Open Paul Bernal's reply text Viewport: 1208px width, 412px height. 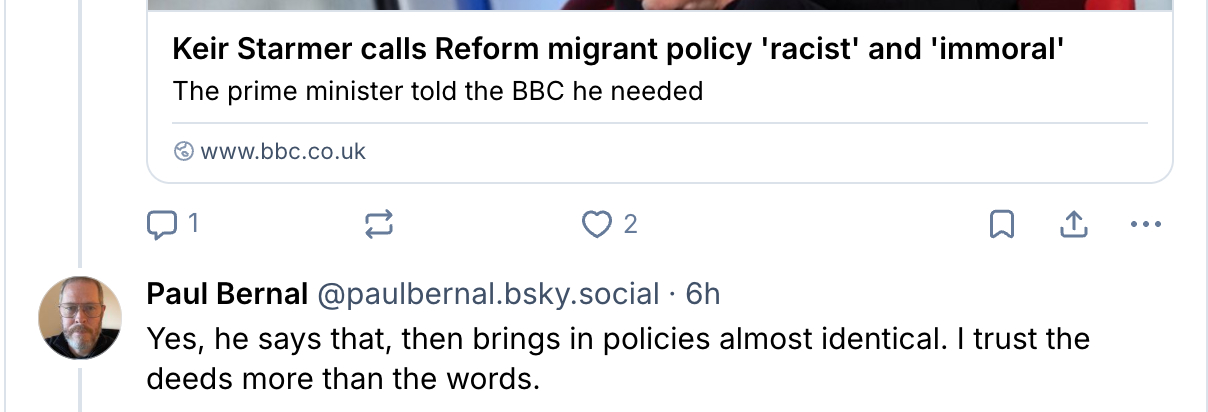[x=617, y=358]
